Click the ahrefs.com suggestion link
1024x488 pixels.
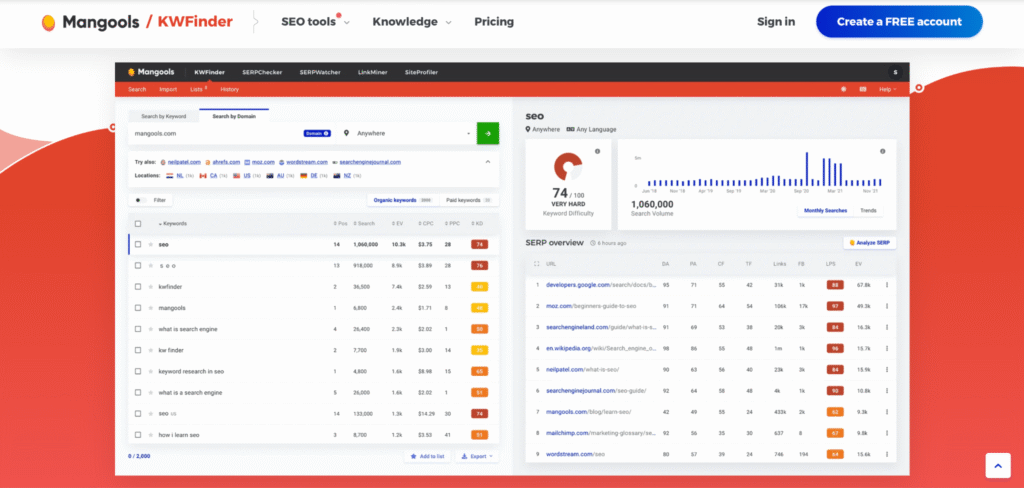224,161
